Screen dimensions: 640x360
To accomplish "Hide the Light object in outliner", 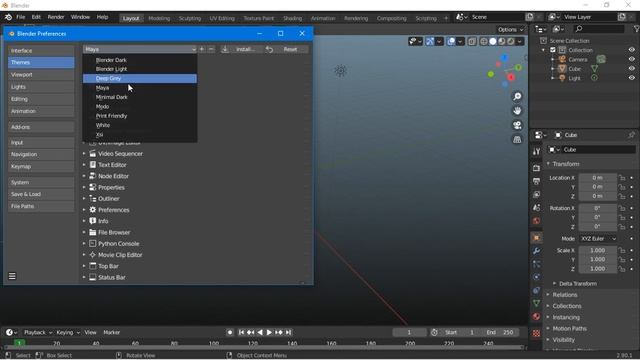I will (x=631, y=78).
